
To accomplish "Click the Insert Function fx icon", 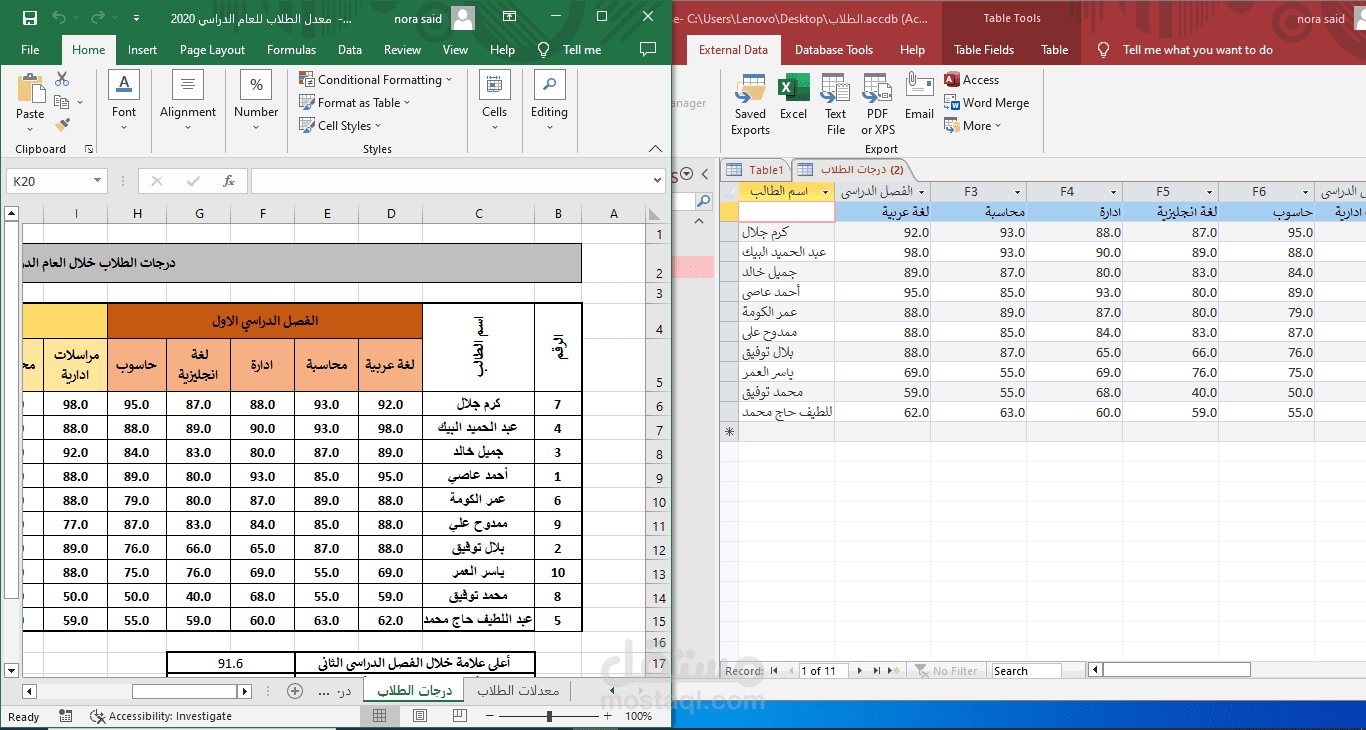I will [x=229, y=181].
